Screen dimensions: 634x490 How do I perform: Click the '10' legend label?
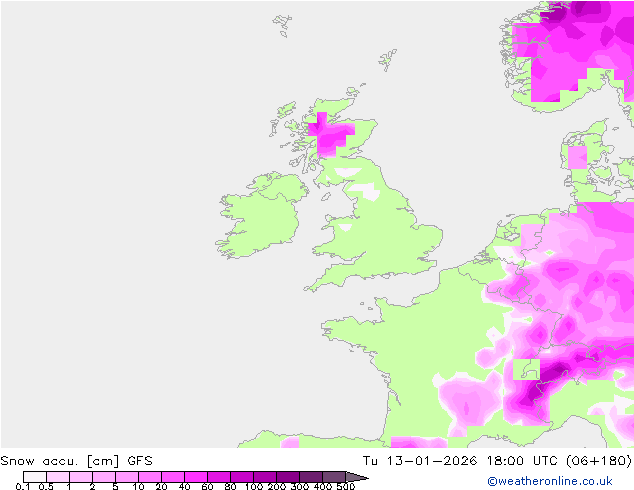pyautogui.click(x=138, y=486)
